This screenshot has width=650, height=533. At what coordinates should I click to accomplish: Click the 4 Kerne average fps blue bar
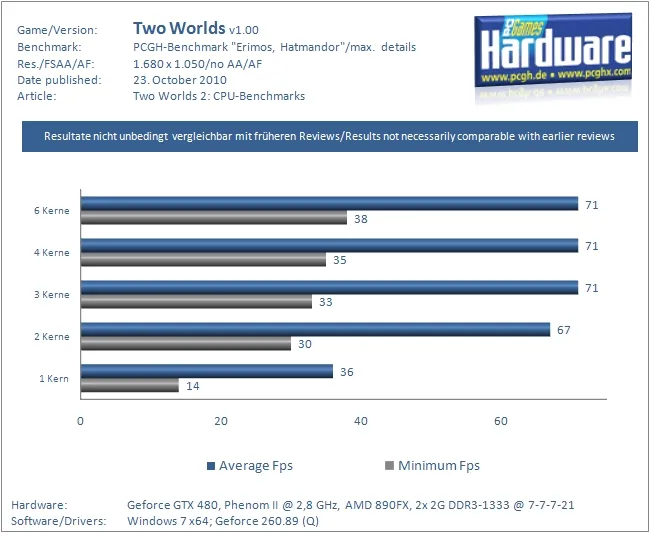pos(329,245)
